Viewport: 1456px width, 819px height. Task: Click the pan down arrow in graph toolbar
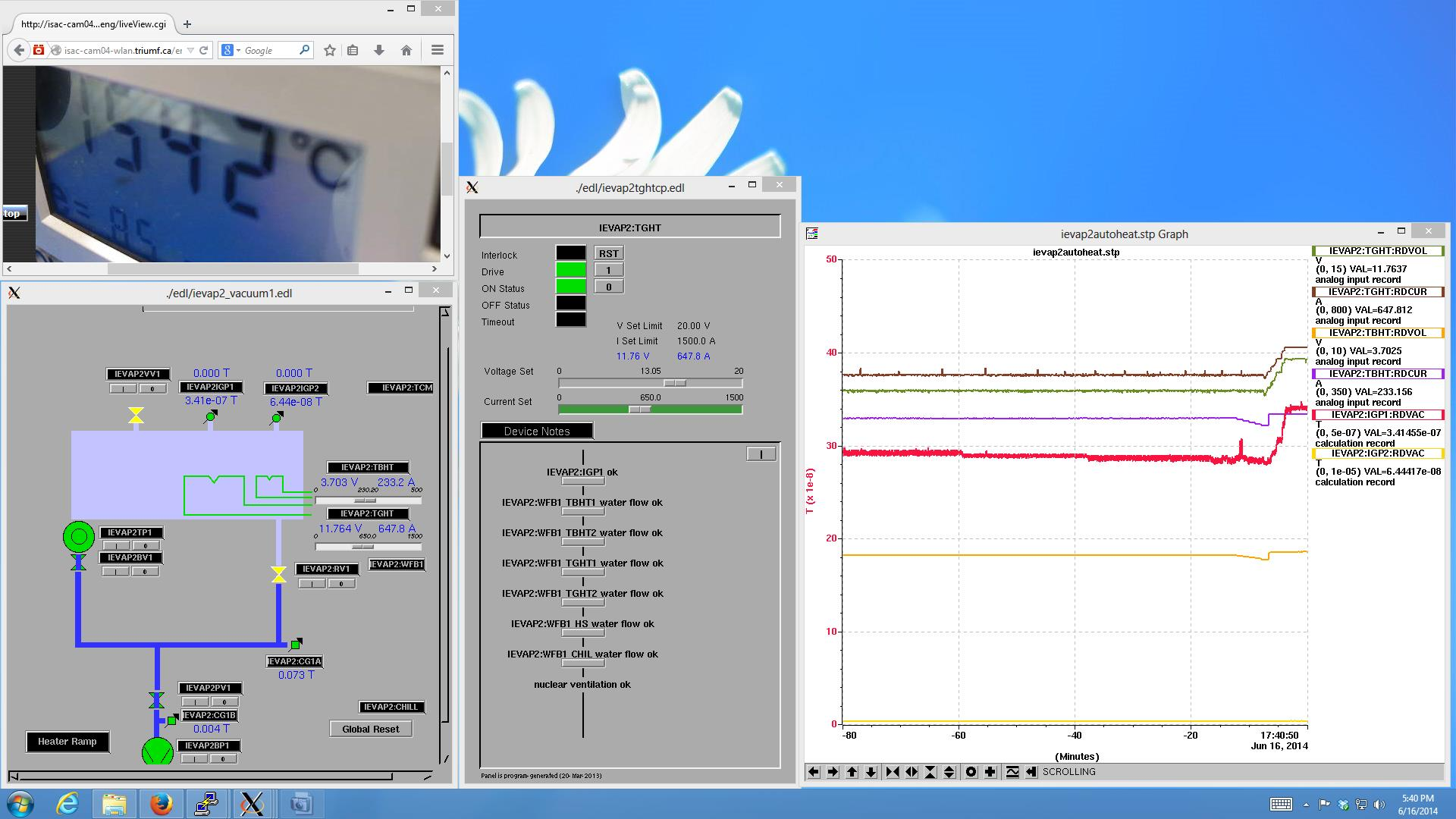[x=871, y=772]
